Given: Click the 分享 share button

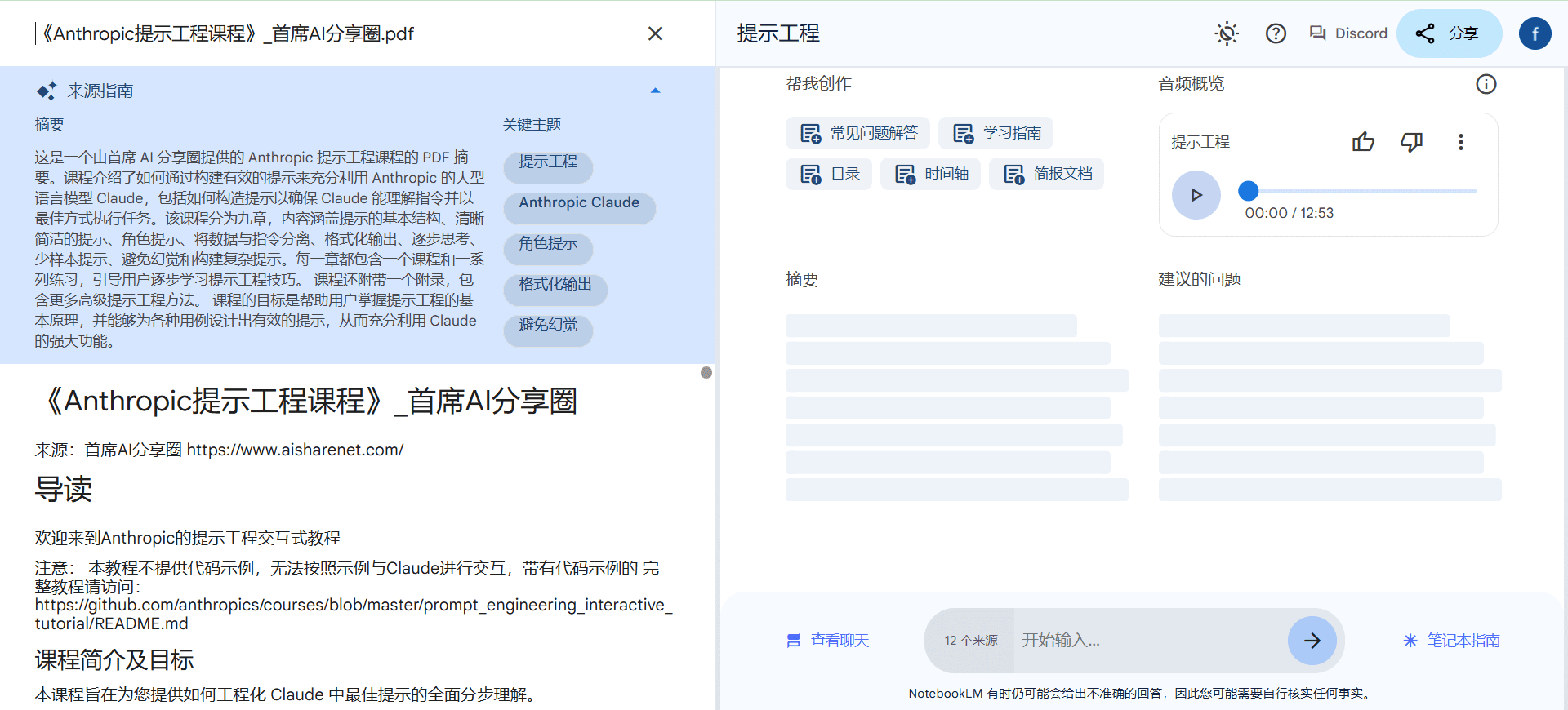Looking at the screenshot, I should pos(1449,33).
